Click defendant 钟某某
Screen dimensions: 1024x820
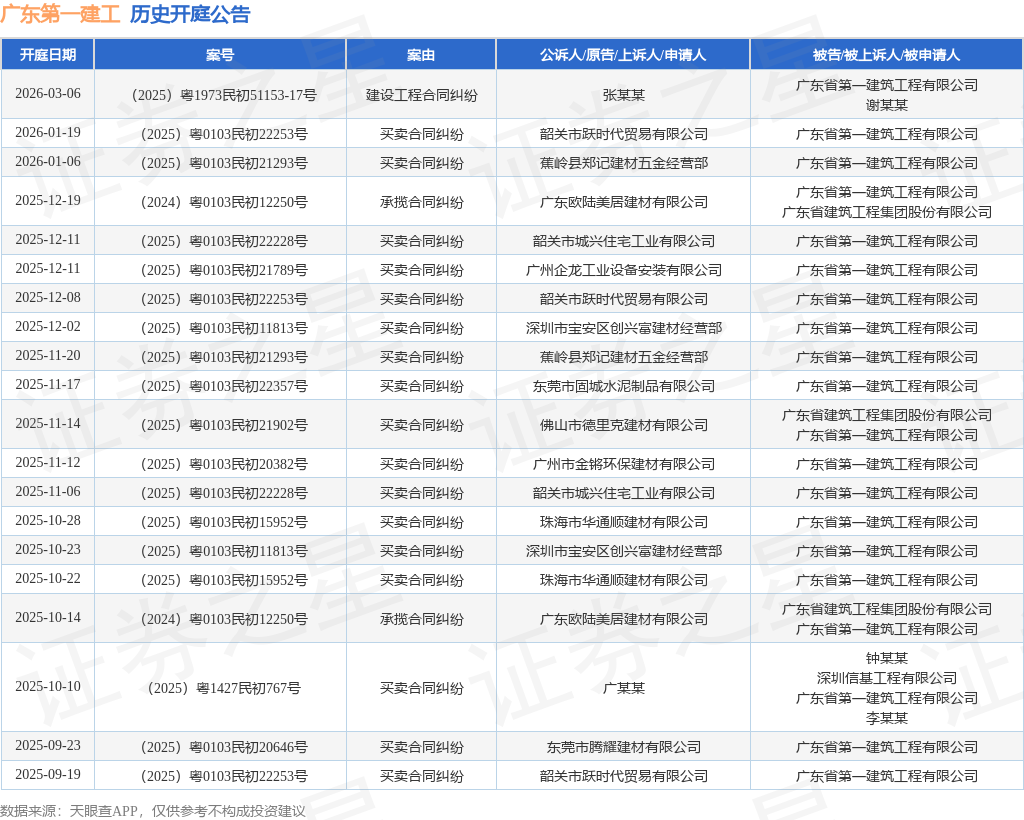(x=887, y=658)
